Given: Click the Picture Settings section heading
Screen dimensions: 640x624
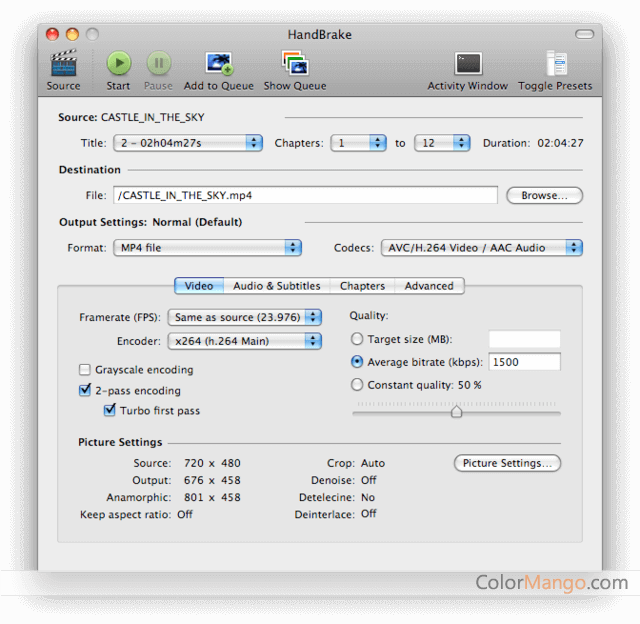Looking at the screenshot, I should point(120,442).
